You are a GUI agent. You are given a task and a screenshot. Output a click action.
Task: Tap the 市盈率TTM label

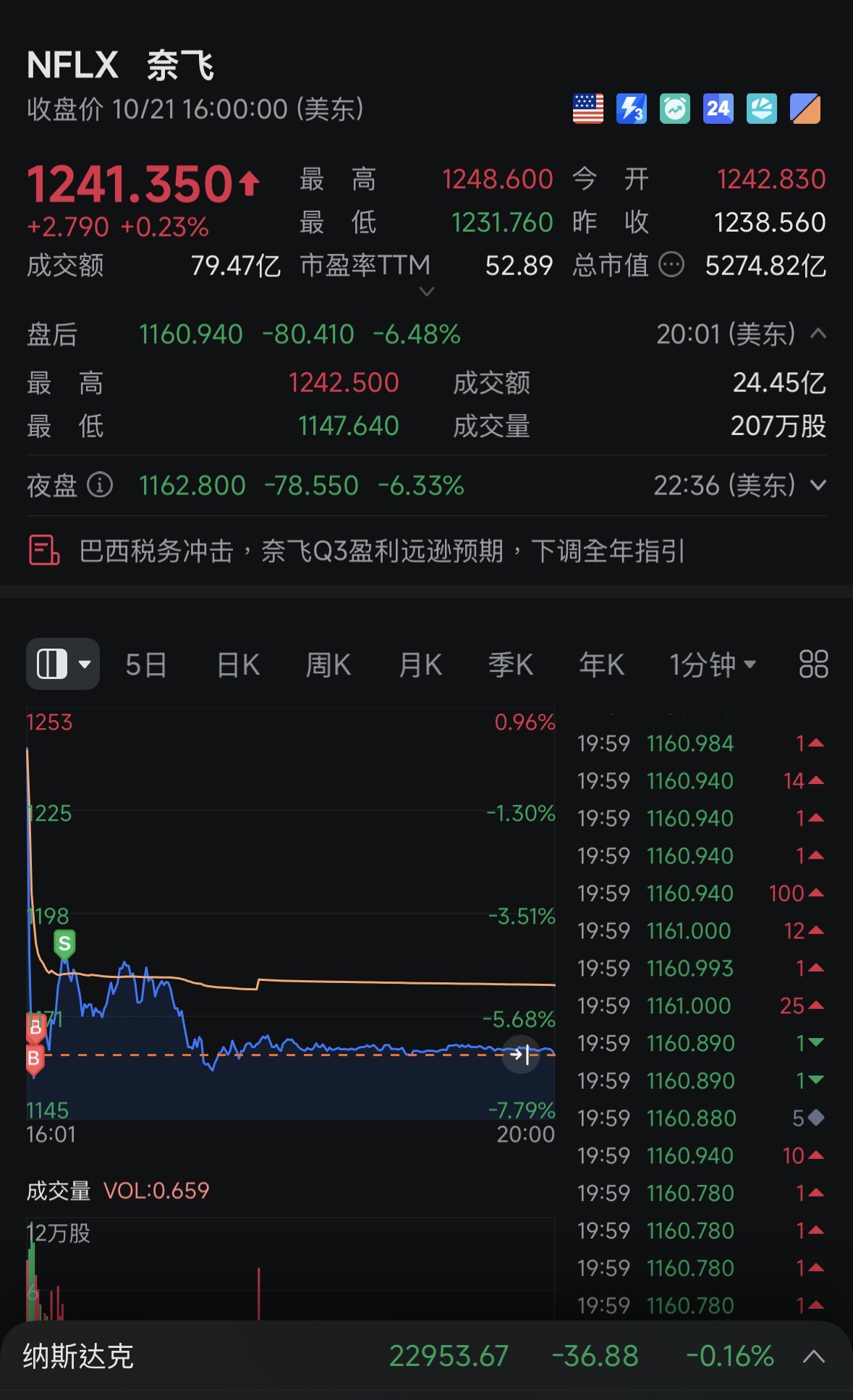365,265
